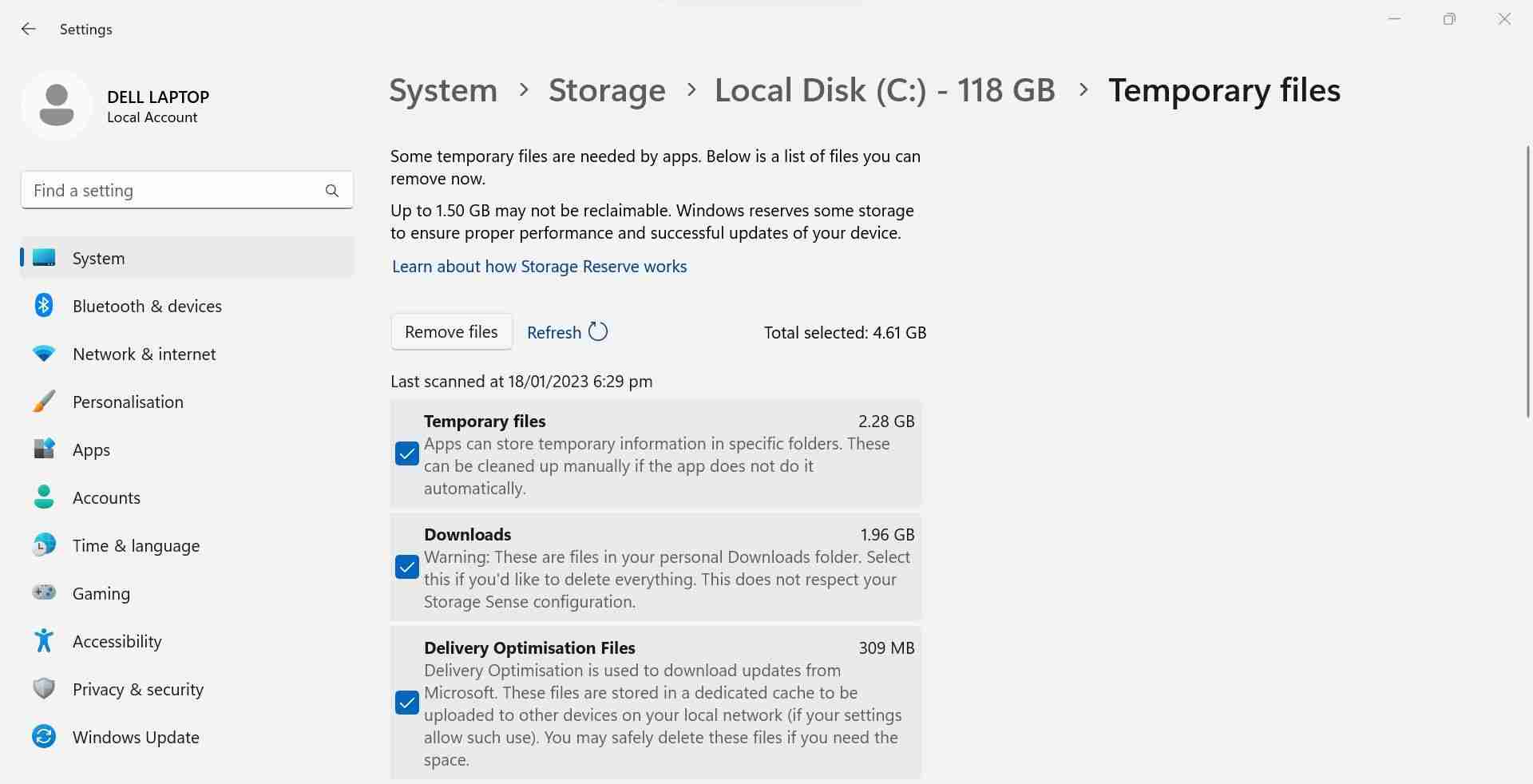This screenshot has height=784, width=1533.
Task: Select the Gaming section
Action: click(x=101, y=593)
